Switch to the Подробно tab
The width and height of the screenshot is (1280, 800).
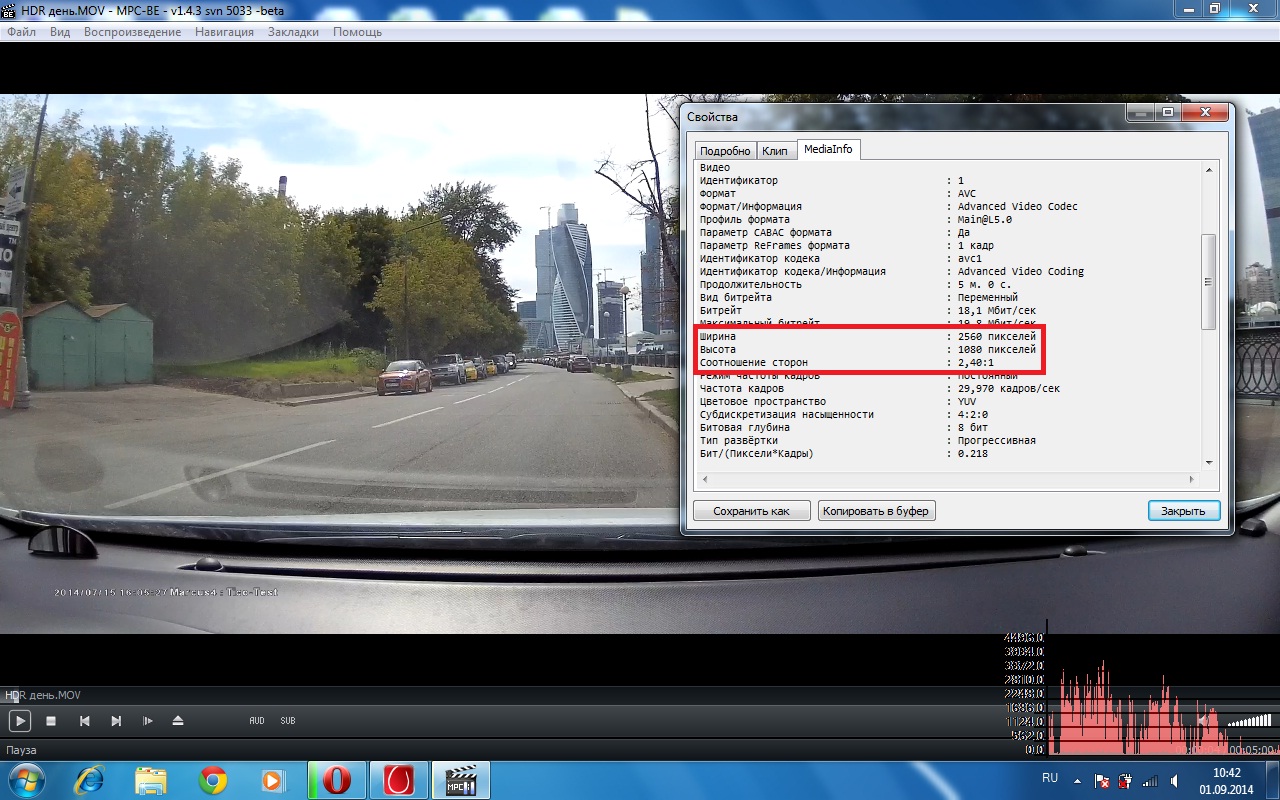(725, 151)
